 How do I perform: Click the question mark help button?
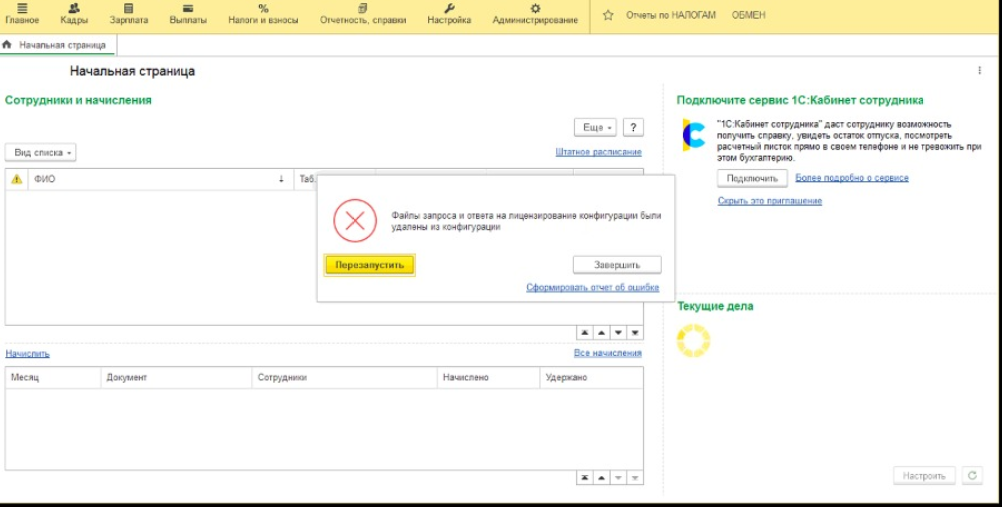tap(632, 128)
